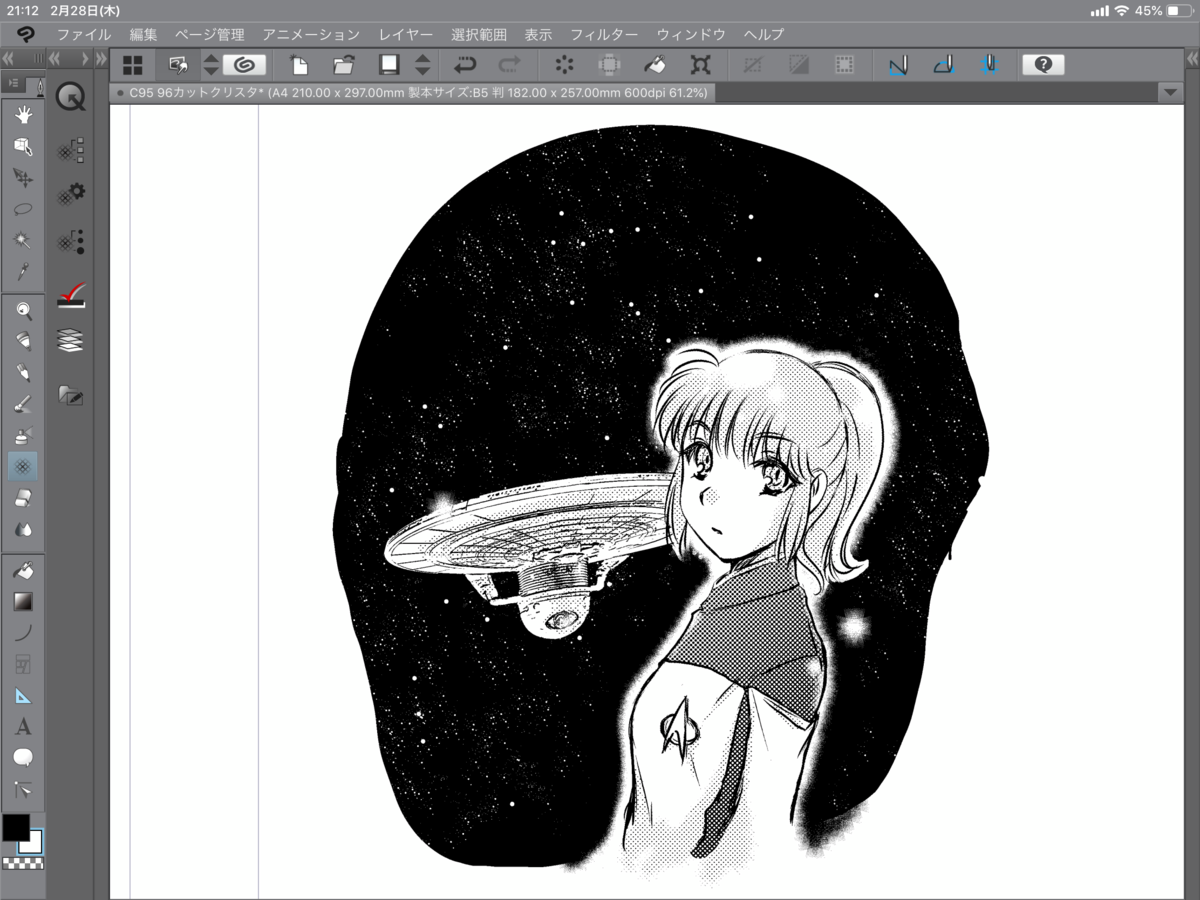Open the Sub Tool palette icon

click(71, 151)
